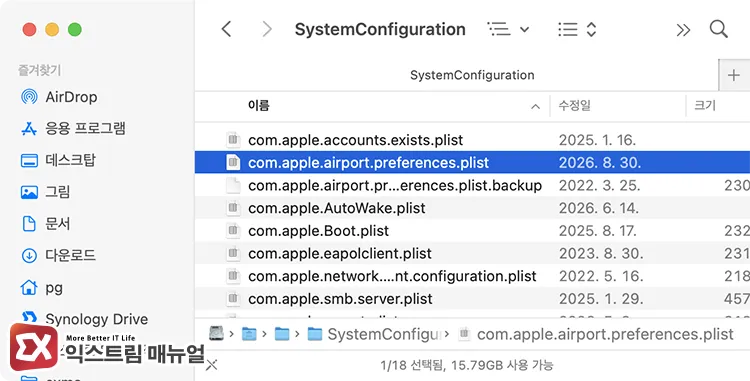This screenshot has width=750, height=381.
Task: Select com.apple.eapolclient.plist file
Action: tap(340, 253)
